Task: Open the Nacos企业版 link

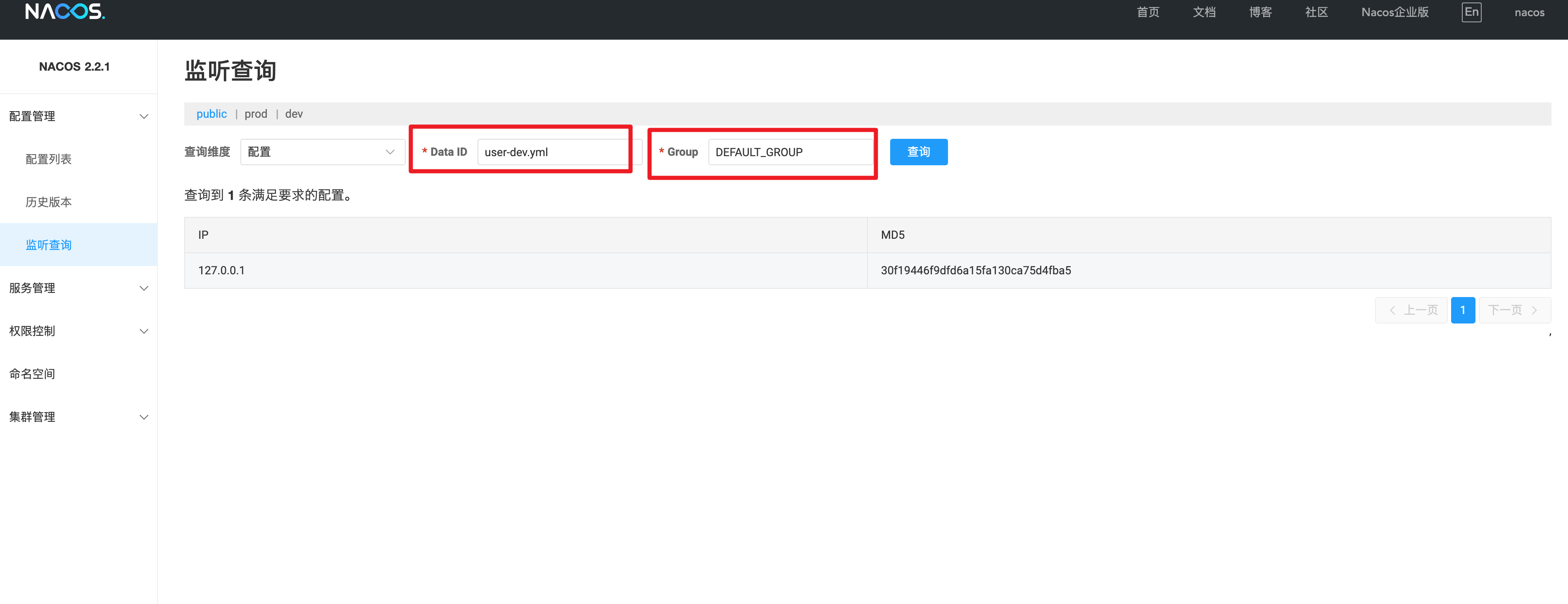Action: click(1395, 12)
